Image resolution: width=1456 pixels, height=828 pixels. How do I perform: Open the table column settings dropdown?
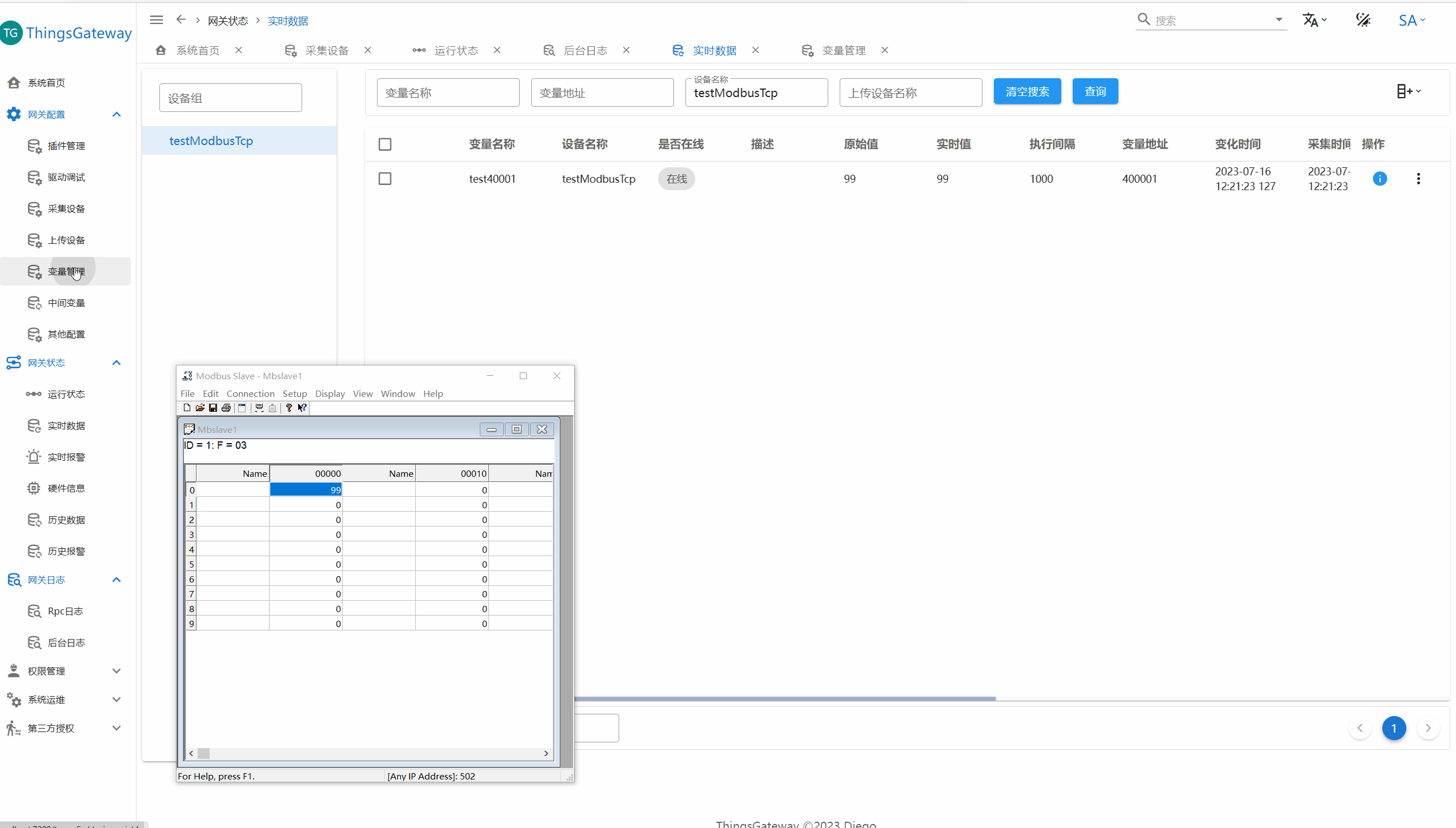tap(1409, 91)
